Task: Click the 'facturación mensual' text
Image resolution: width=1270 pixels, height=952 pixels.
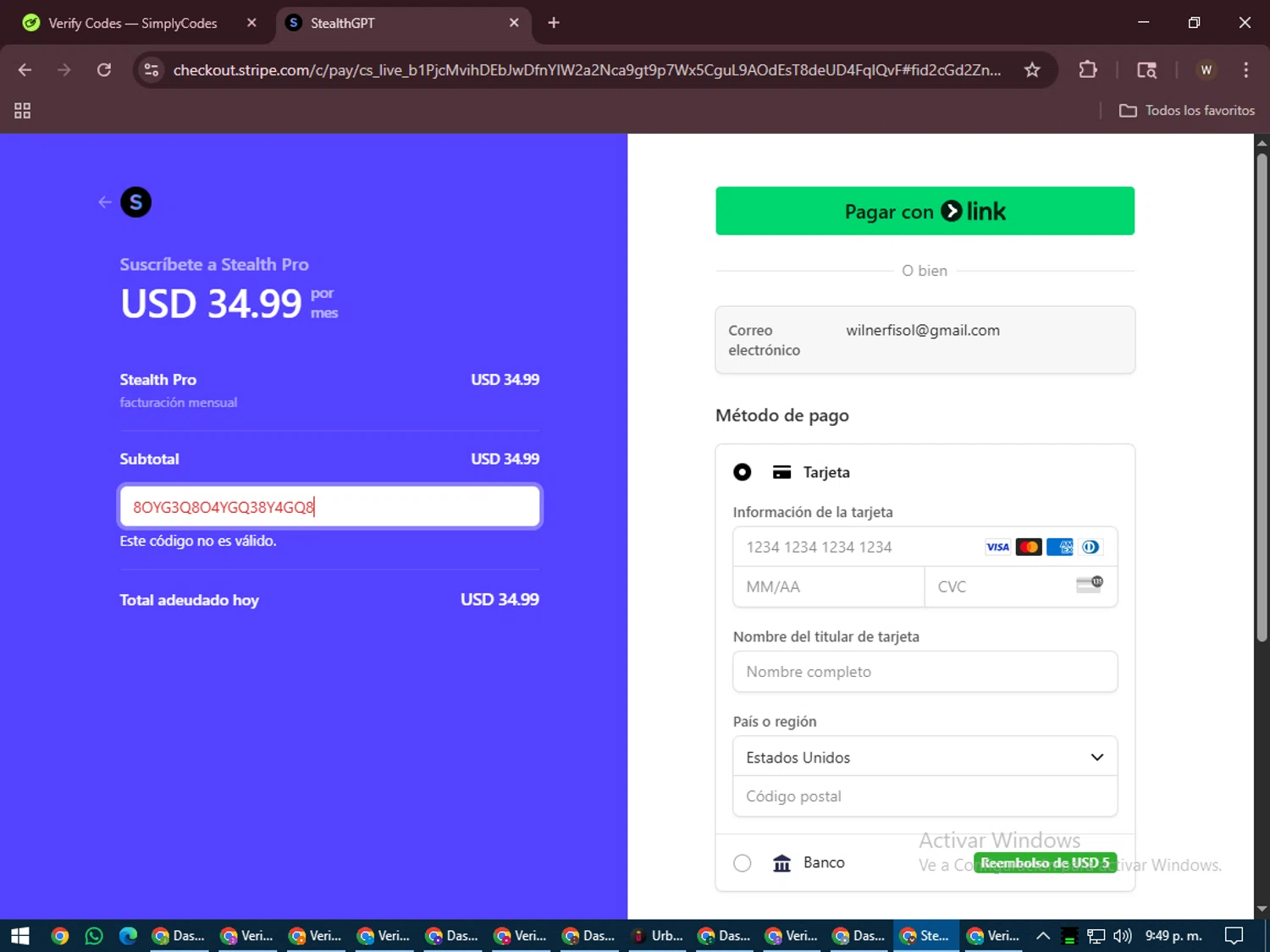Action: point(178,403)
